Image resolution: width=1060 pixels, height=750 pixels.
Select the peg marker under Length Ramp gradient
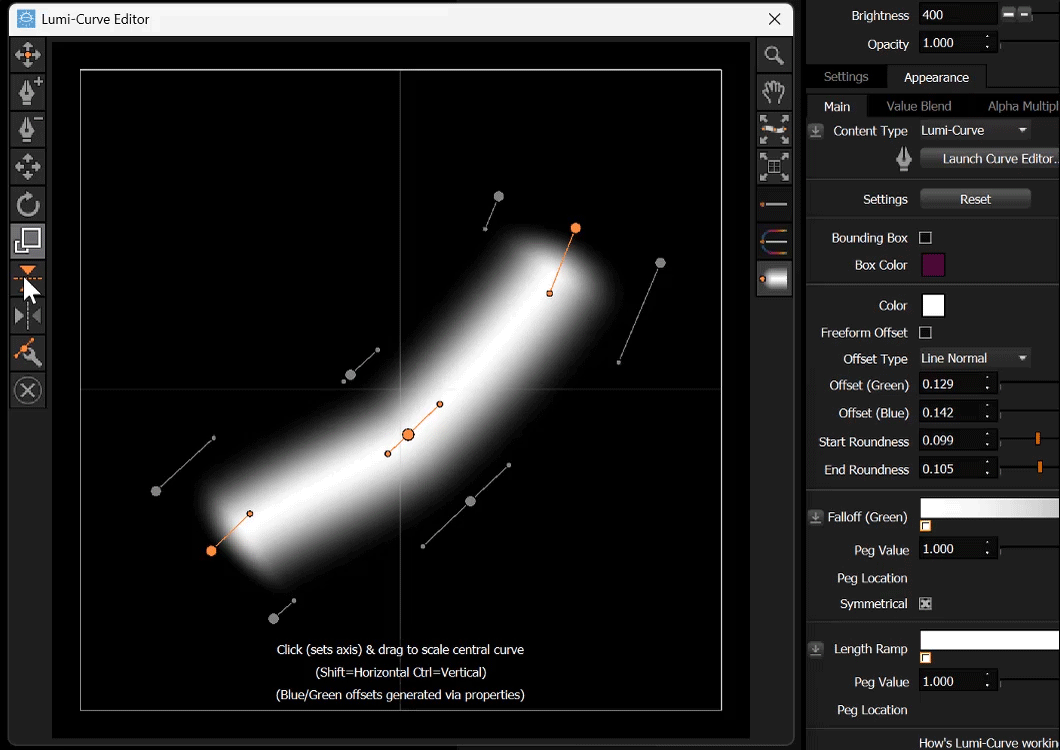click(925, 658)
